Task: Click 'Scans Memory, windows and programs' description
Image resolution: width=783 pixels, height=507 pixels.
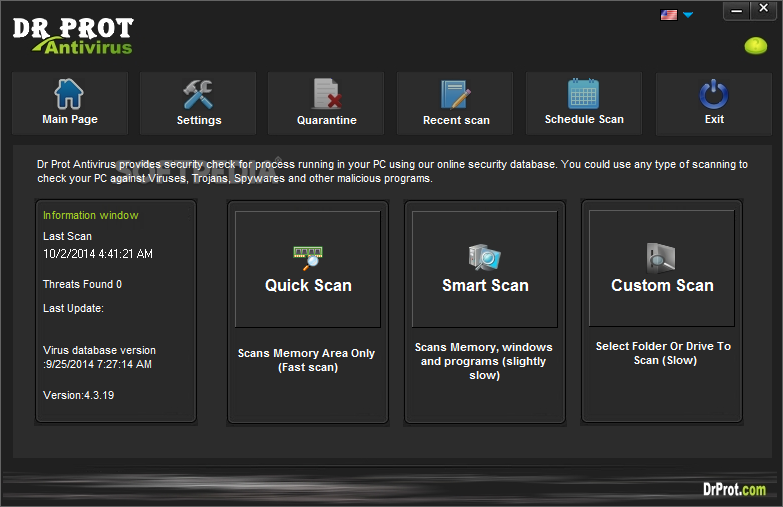Action: 483,361
